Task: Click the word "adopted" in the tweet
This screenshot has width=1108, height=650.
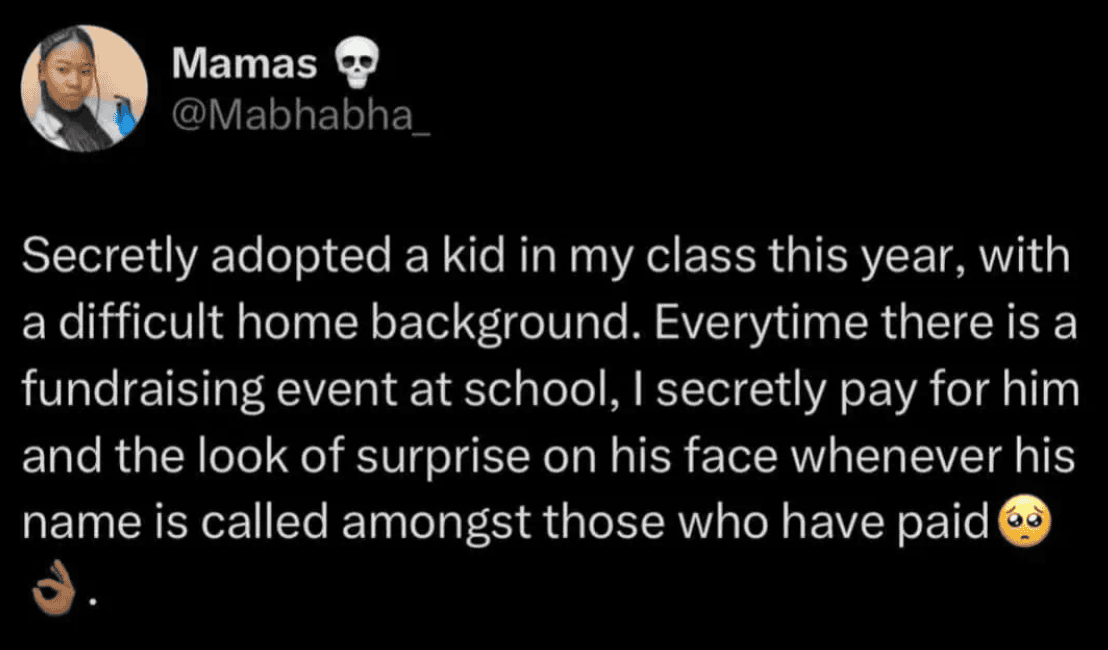Action: (x=263, y=258)
